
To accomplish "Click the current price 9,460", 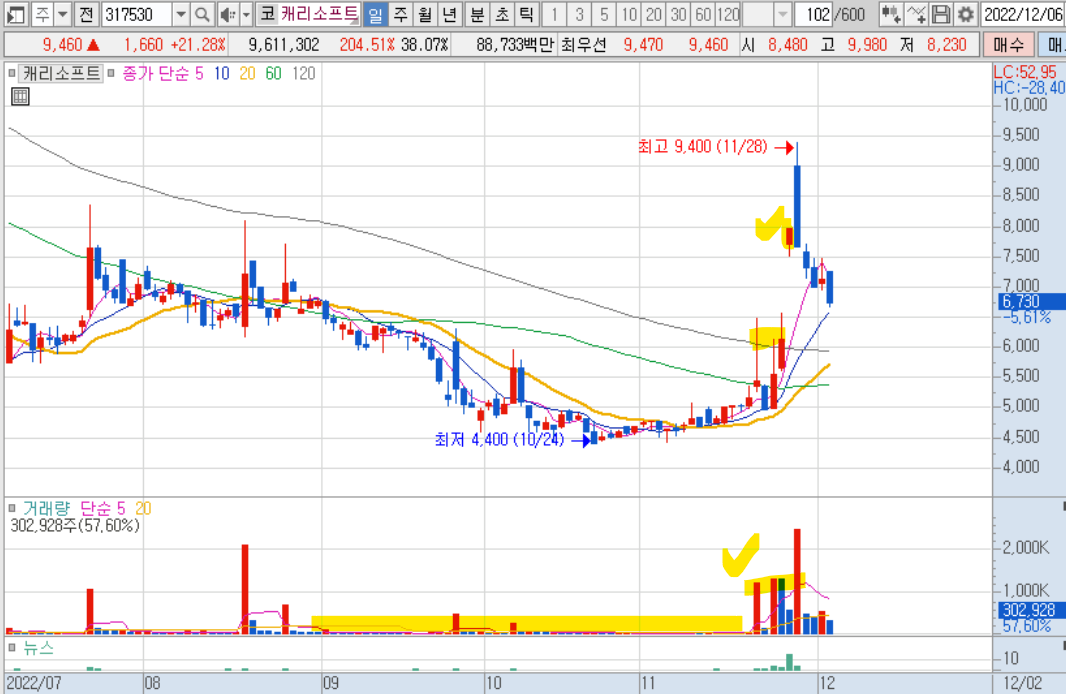I will tap(62, 45).
